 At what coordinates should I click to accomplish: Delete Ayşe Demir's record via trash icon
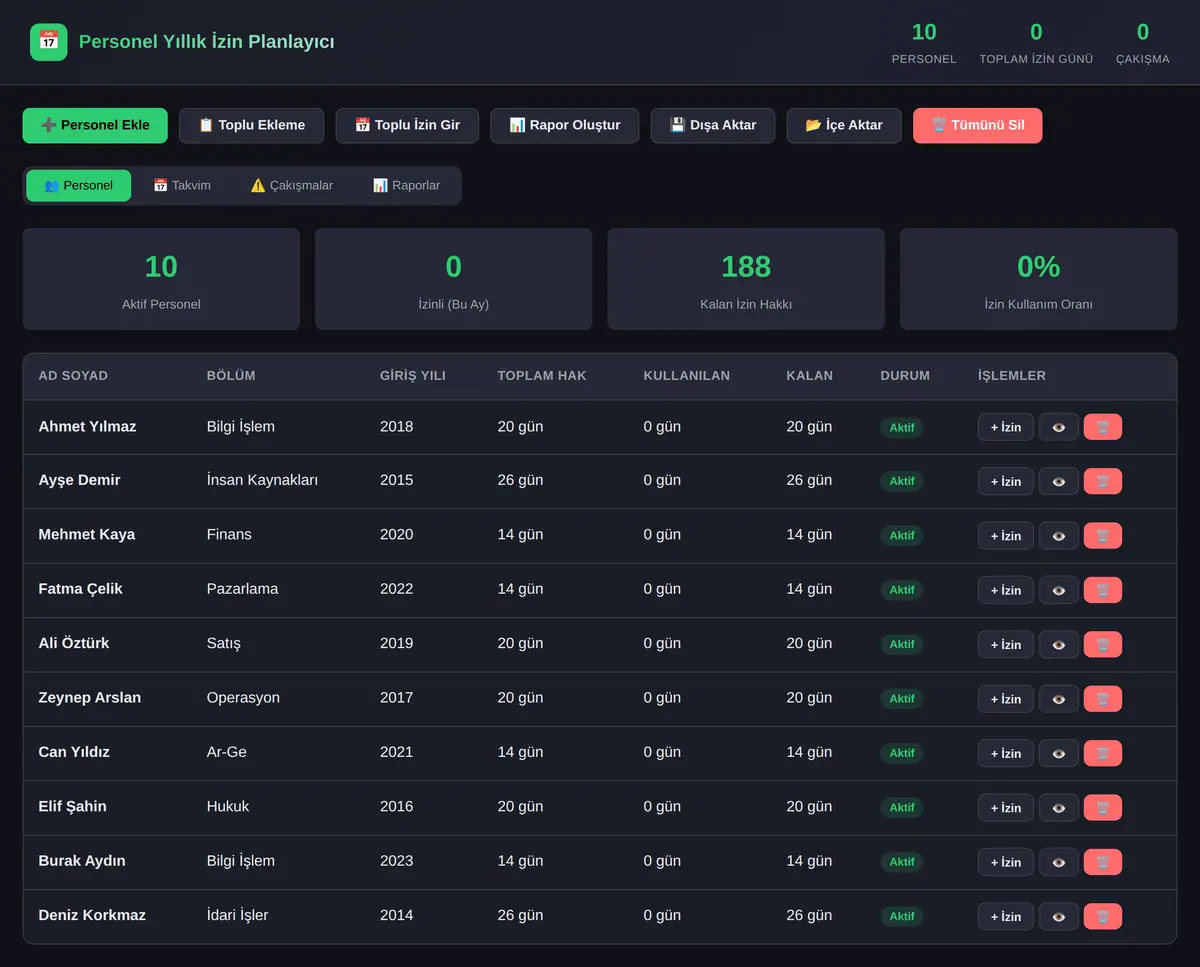1102,481
